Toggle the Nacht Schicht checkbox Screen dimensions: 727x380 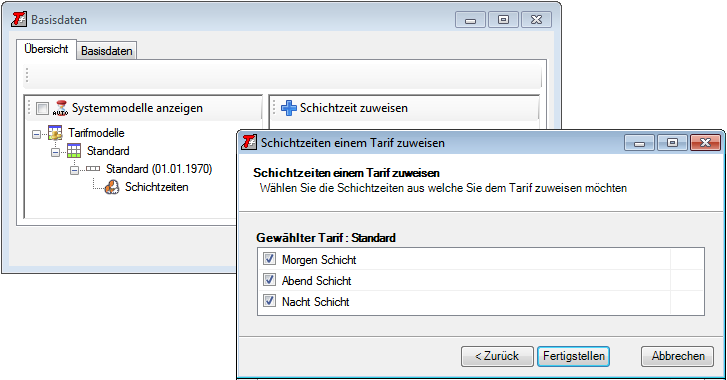tap(269, 301)
